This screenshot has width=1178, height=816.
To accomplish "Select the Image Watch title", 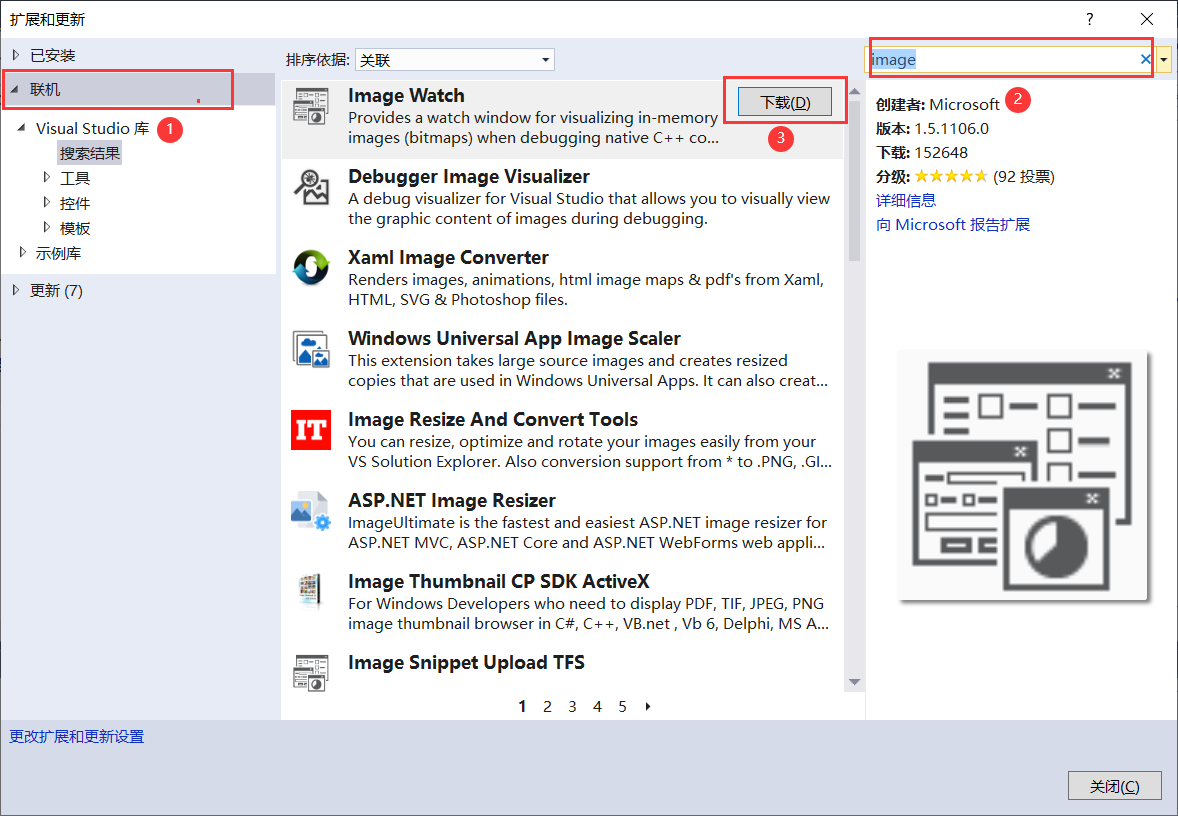I will [x=406, y=95].
